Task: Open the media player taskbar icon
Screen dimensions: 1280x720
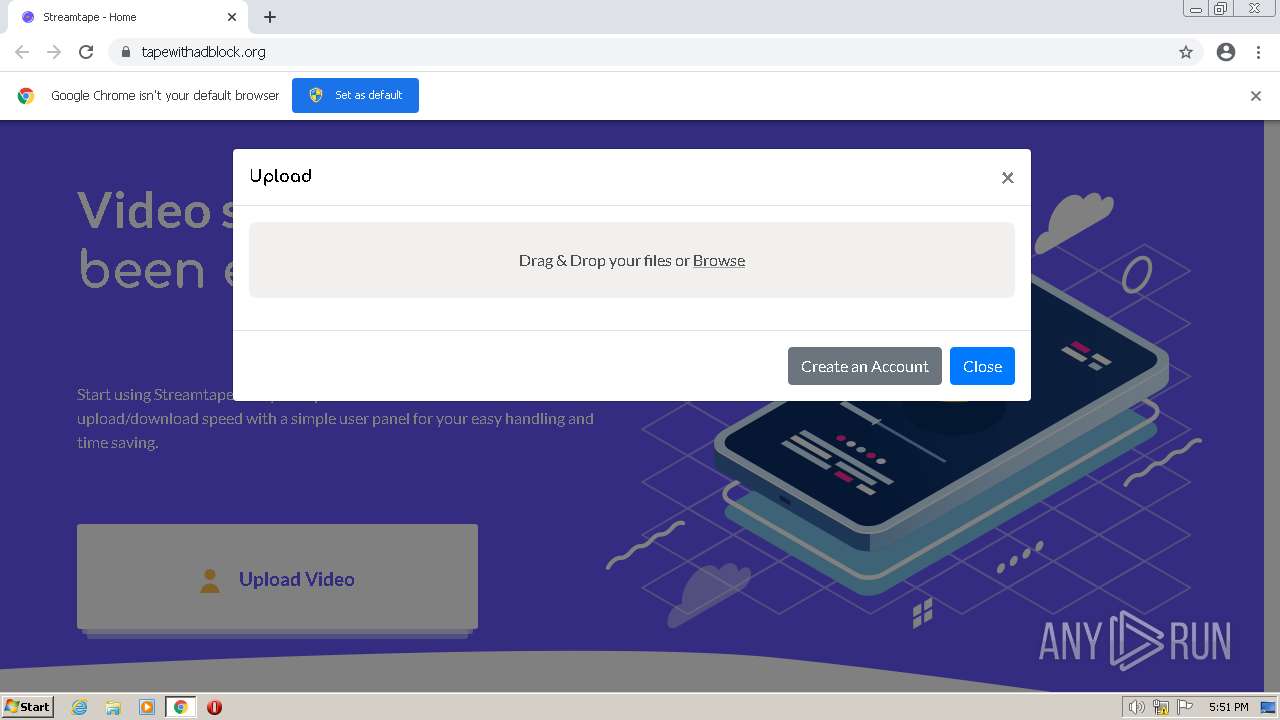Action: point(147,707)
